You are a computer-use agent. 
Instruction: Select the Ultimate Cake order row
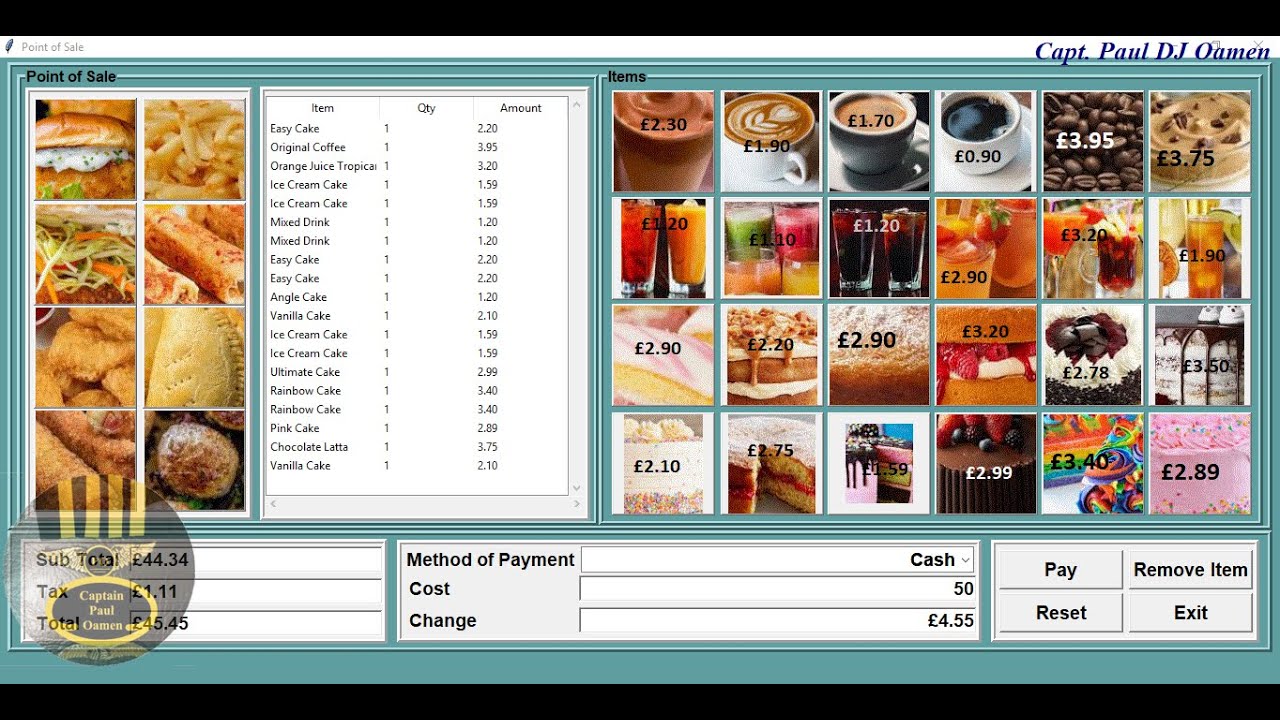click(416, 372)
